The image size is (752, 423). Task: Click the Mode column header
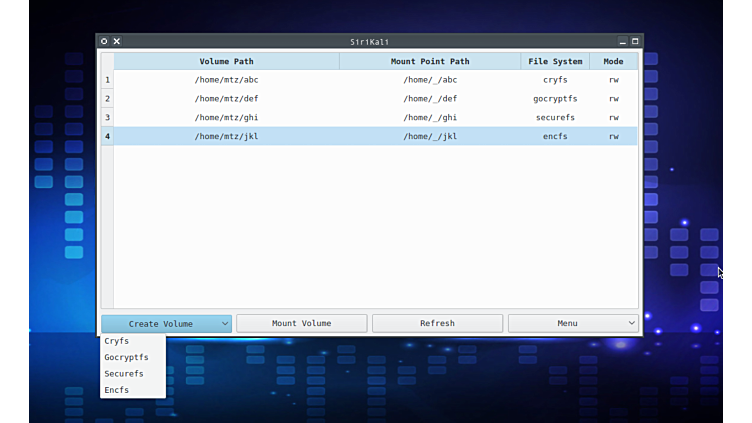click(x=613, y=61)
